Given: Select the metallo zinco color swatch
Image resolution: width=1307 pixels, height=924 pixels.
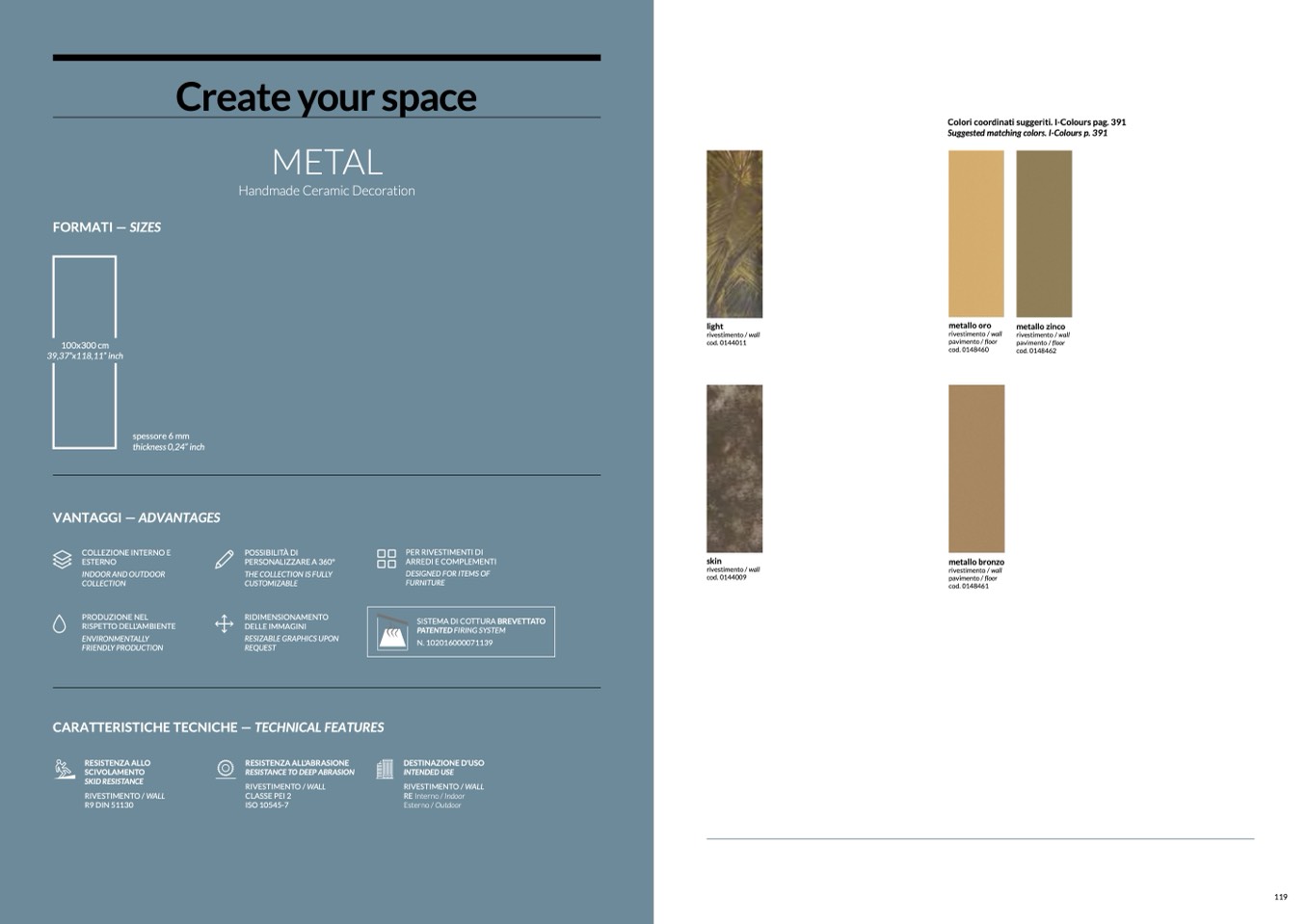Looking at the screenshot, I should 1044,234.
